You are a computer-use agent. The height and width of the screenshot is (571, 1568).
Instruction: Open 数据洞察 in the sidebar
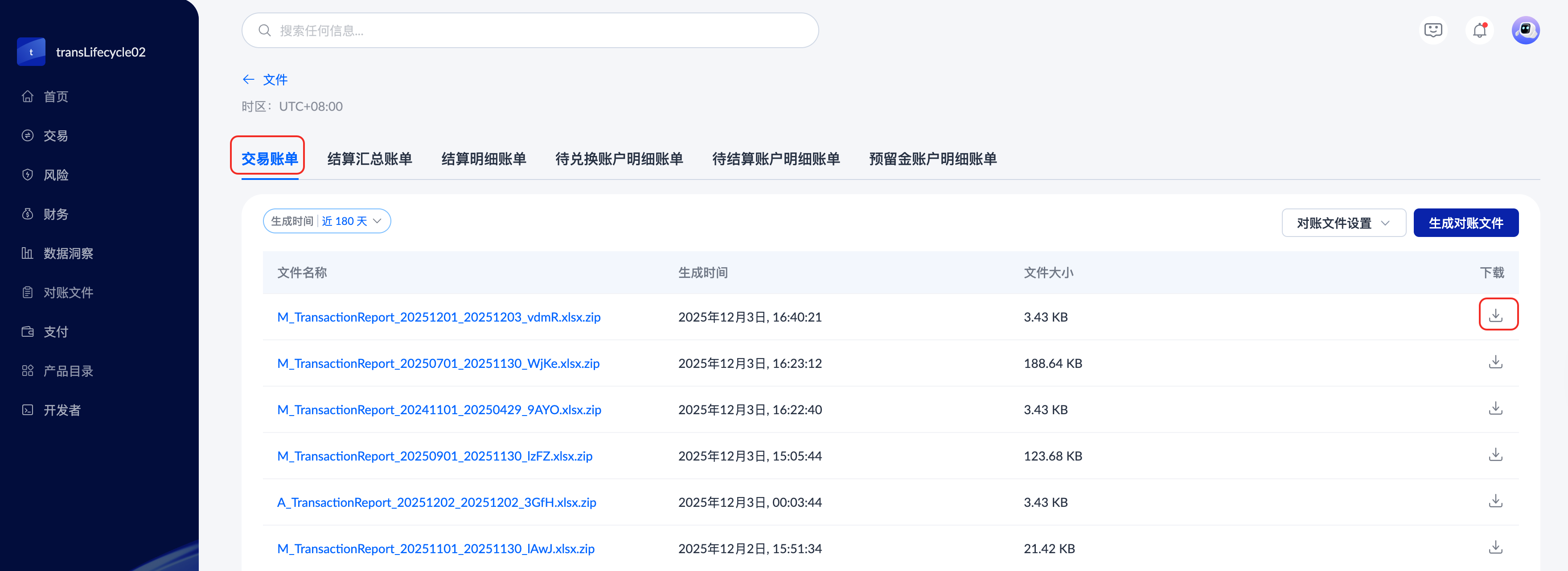(x=68, y=253)
